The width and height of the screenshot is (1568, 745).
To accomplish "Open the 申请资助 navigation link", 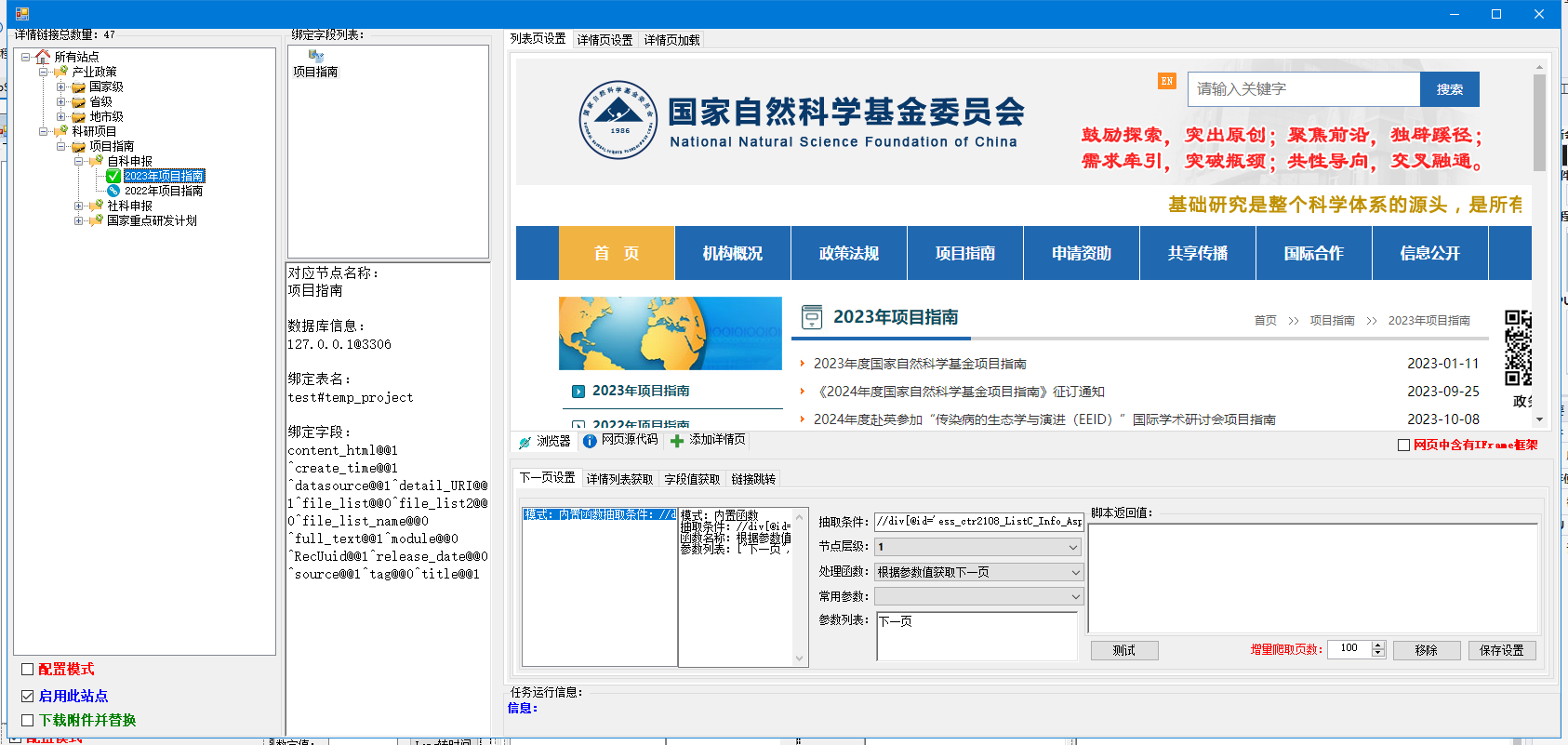I will 1082,253.
